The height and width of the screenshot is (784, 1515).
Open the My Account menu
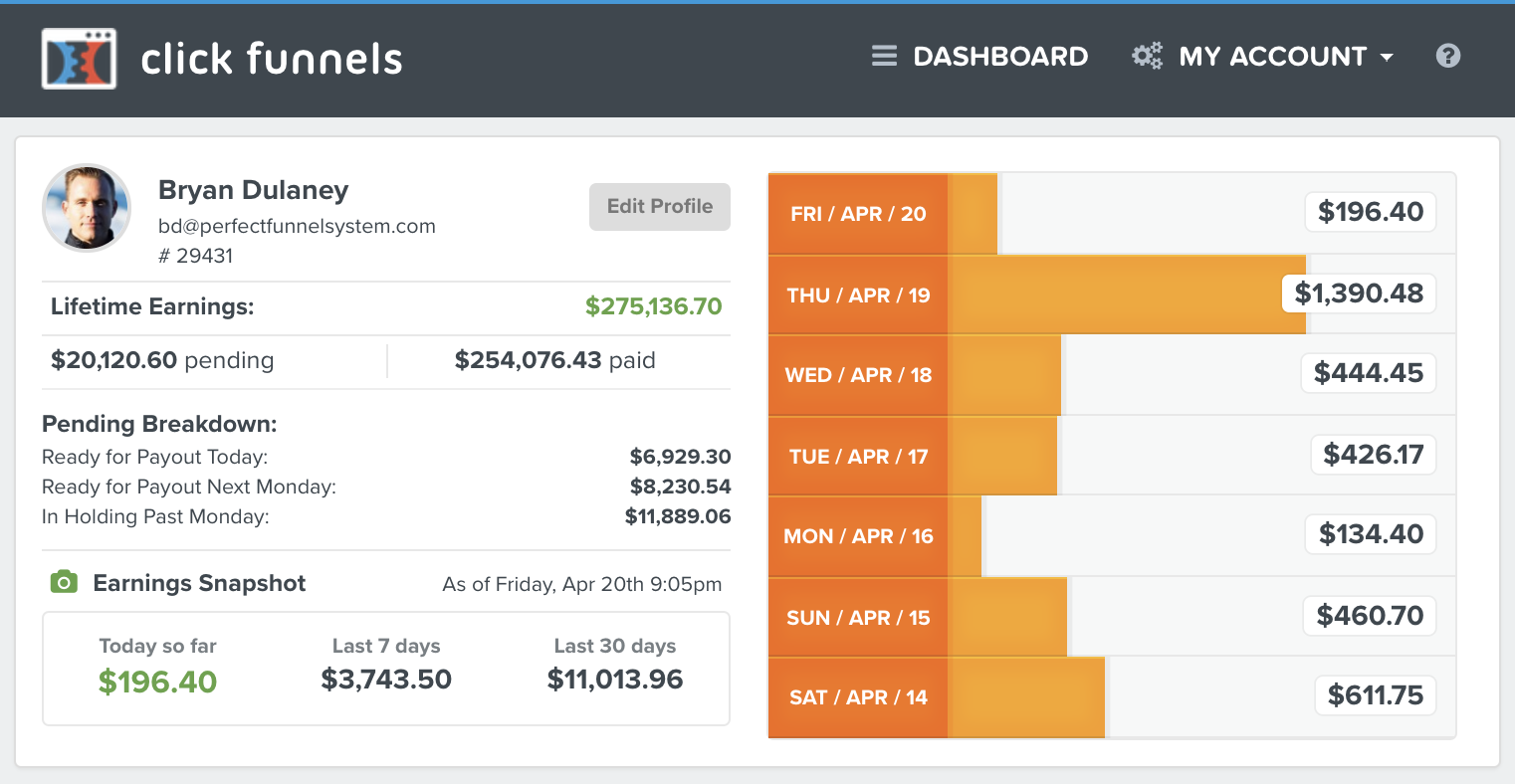[1272, 57]
